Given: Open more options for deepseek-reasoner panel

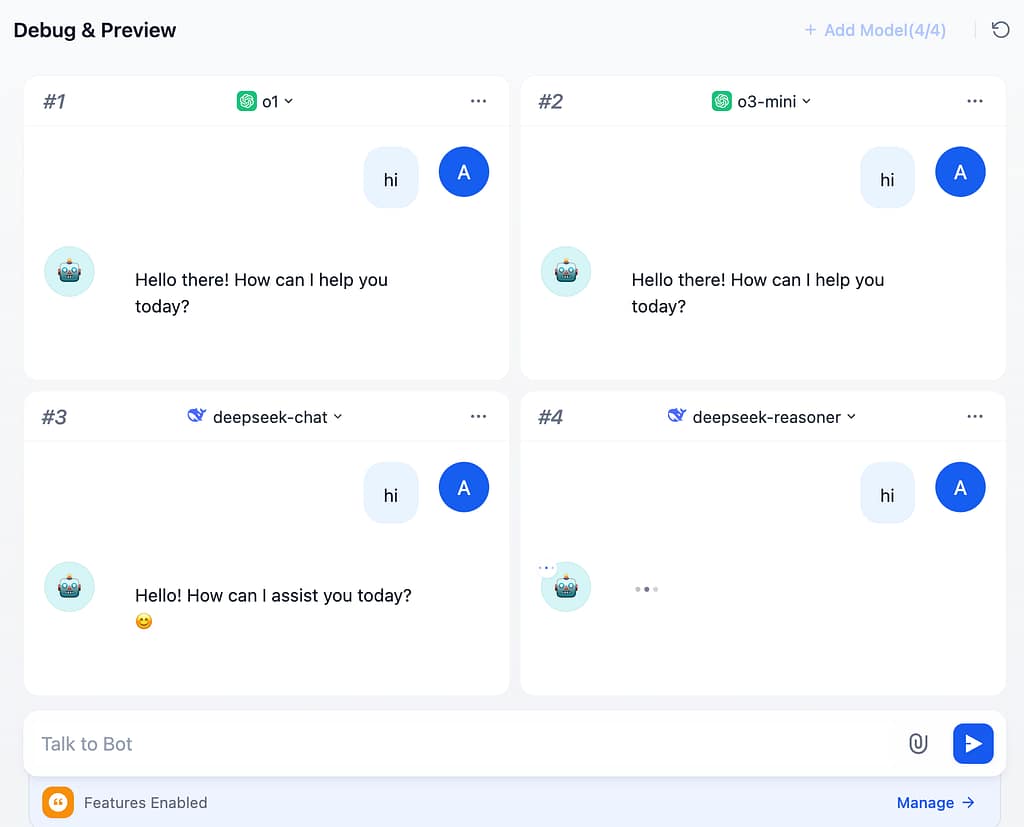Looking at the screenshot, I should click(975, 417).
